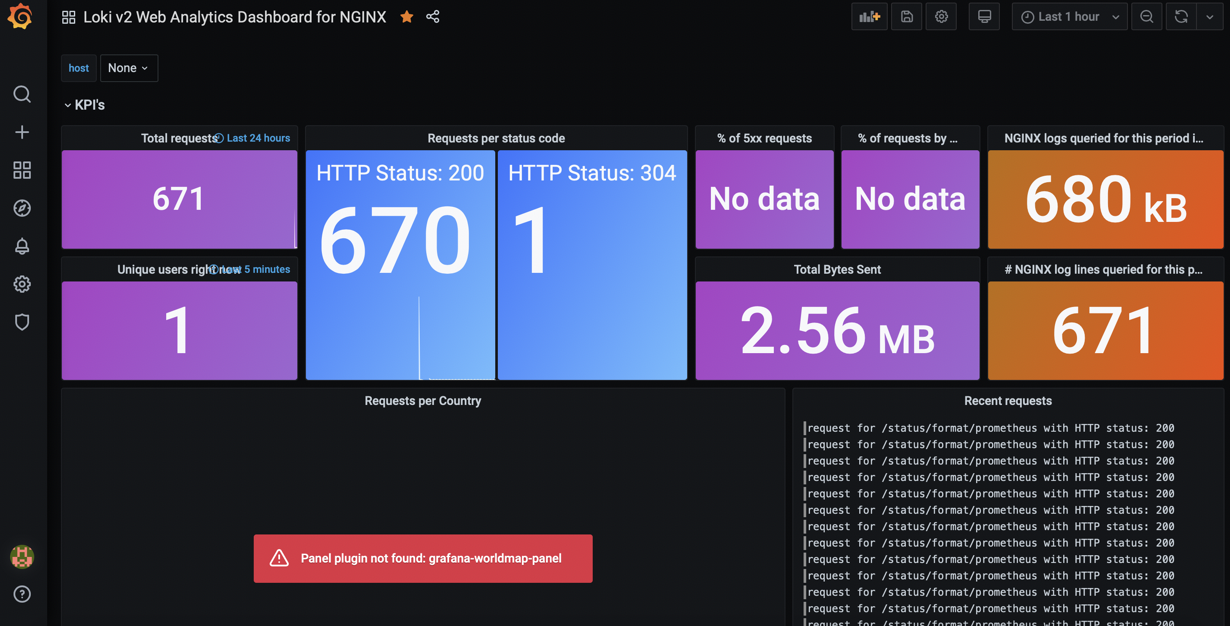Open Server Admin via the shield icon
The width and height of the screenshot is (1230, 626).
pos(22,322)
